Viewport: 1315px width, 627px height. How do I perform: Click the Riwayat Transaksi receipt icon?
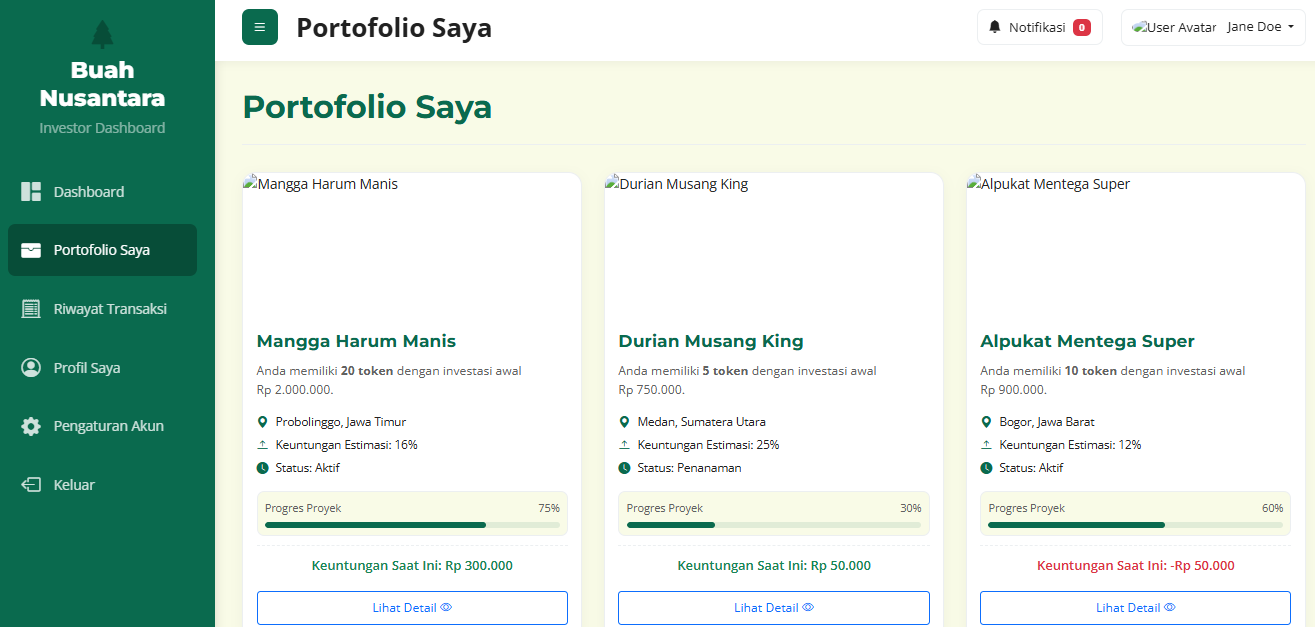click(x=31, y=309)
